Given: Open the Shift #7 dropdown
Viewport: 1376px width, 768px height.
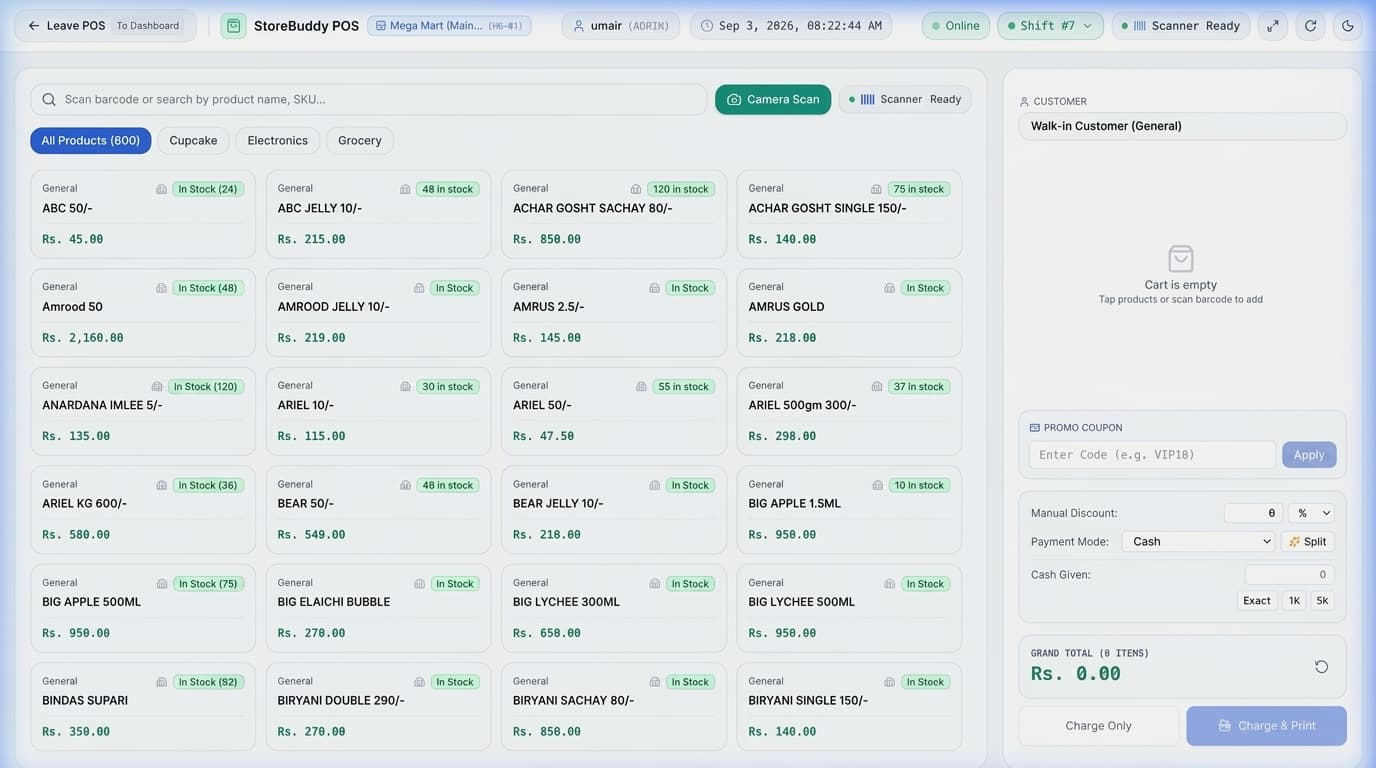Looking at the screenshot, I should click(1050, 26).
